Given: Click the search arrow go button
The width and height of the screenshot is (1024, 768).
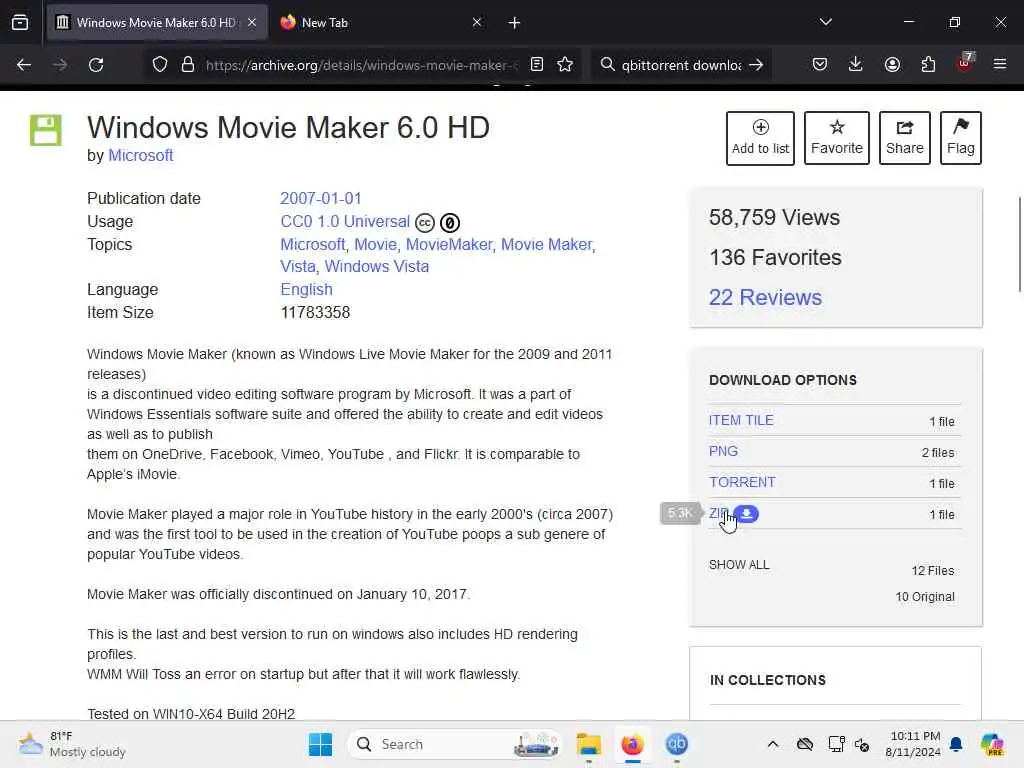Looking at the screenshot, I should click(x=756, y=65).
